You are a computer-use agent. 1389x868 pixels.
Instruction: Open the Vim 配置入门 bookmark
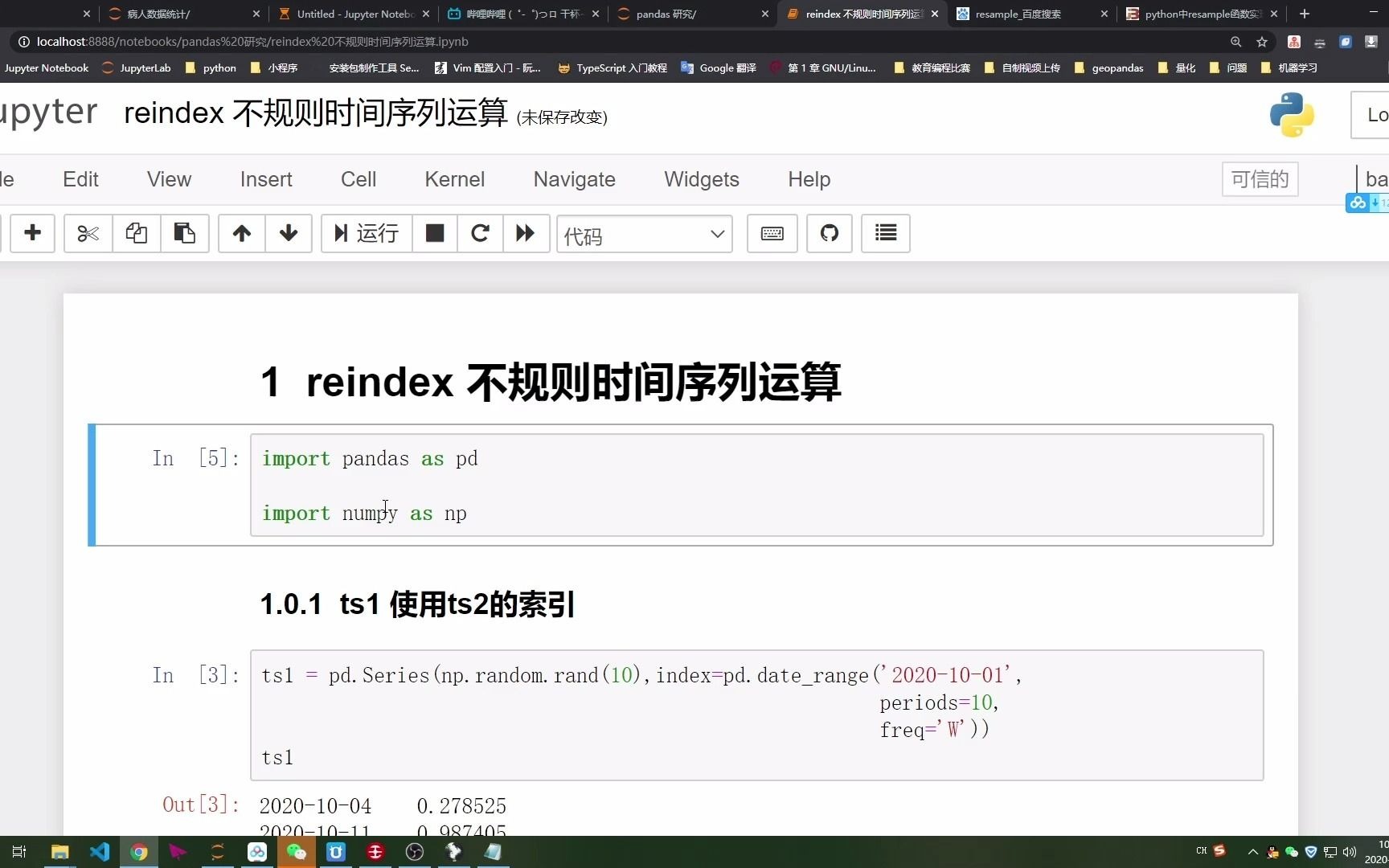click(487, 68)
